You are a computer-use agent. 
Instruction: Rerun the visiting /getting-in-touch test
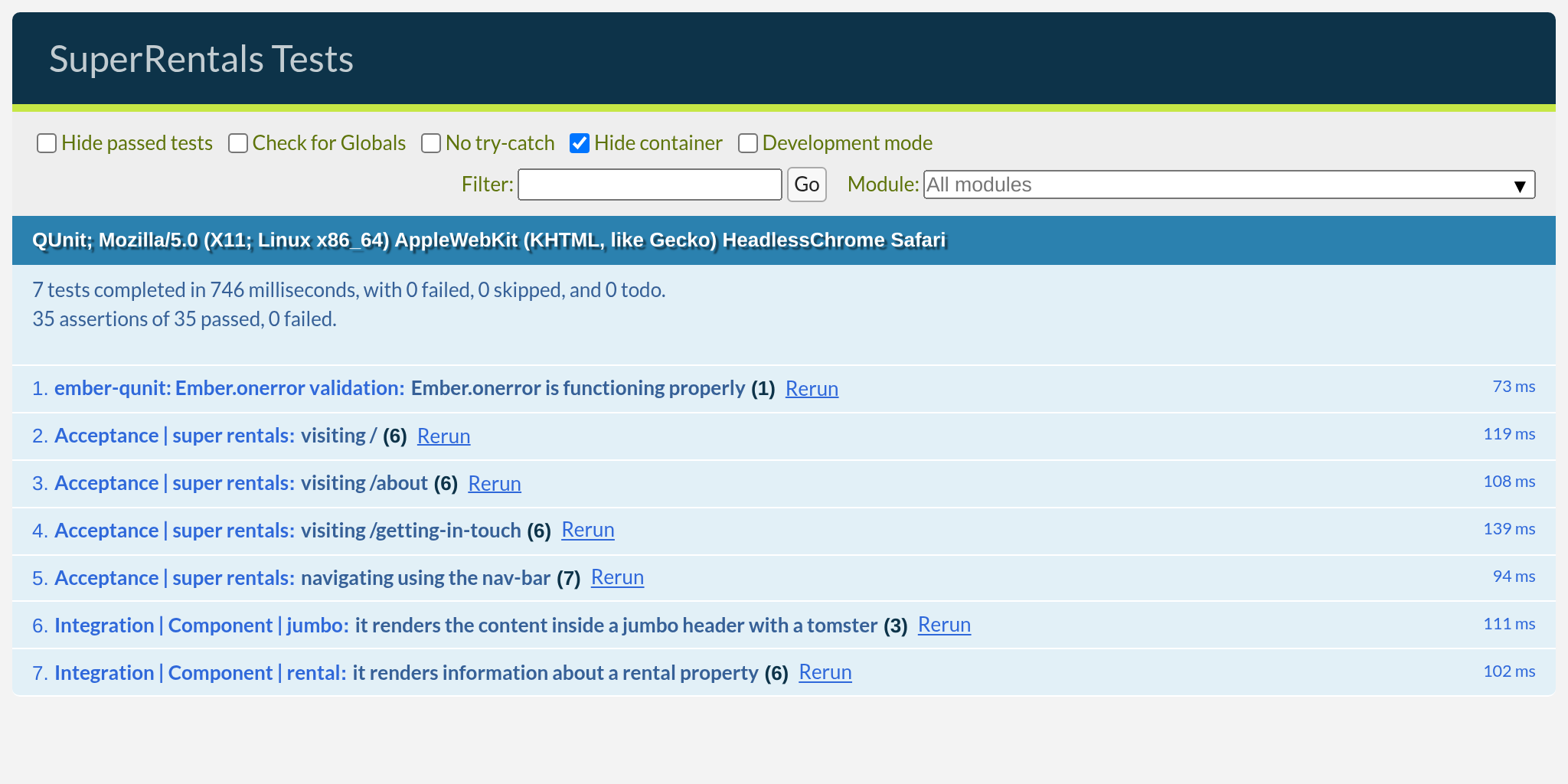tap(588, 530)
